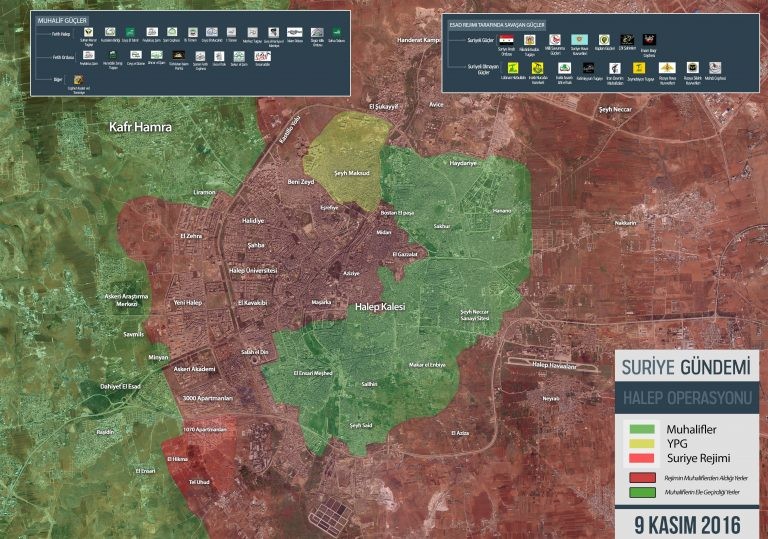This screenshot has height=539, width=768.
Task: Click the Syrian flag icon under Suriyeli Güçler
Action: [x=508, y=40]
